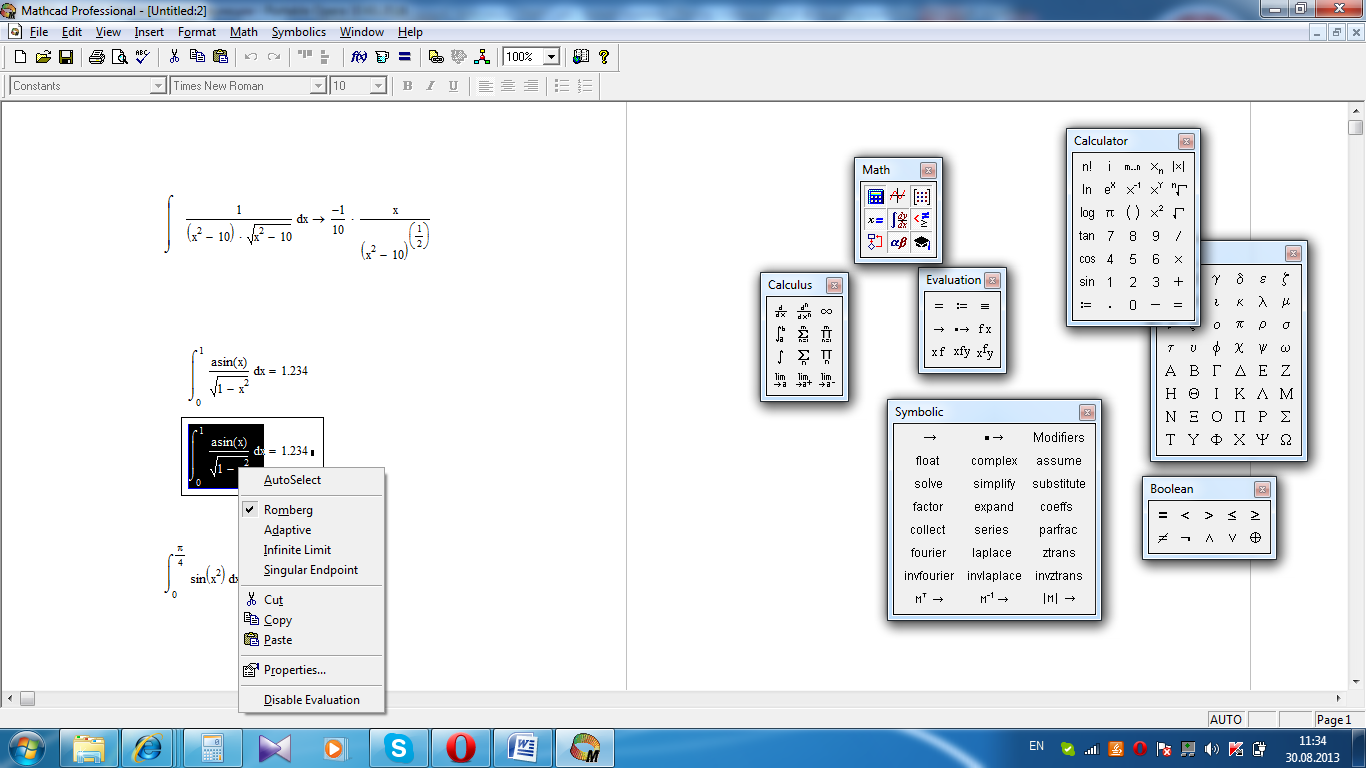Open Boolean palette icon in Math toolbar
The width and height of the screenshot is (1366, 768).
point(921,219)
